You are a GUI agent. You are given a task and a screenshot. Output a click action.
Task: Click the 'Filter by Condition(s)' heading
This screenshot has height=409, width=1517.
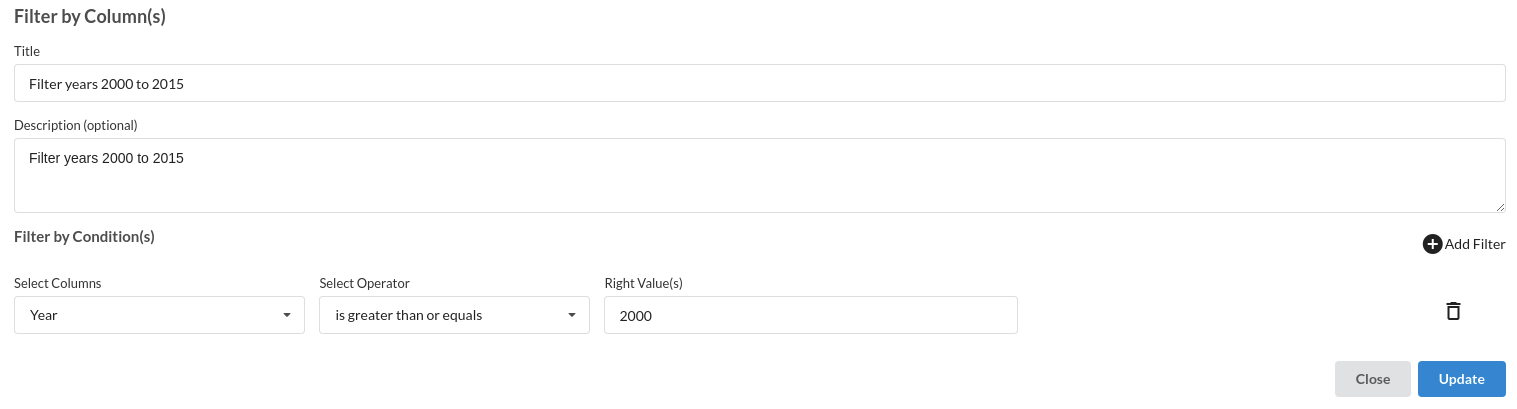pyautogui.click(x=84, y=237)
